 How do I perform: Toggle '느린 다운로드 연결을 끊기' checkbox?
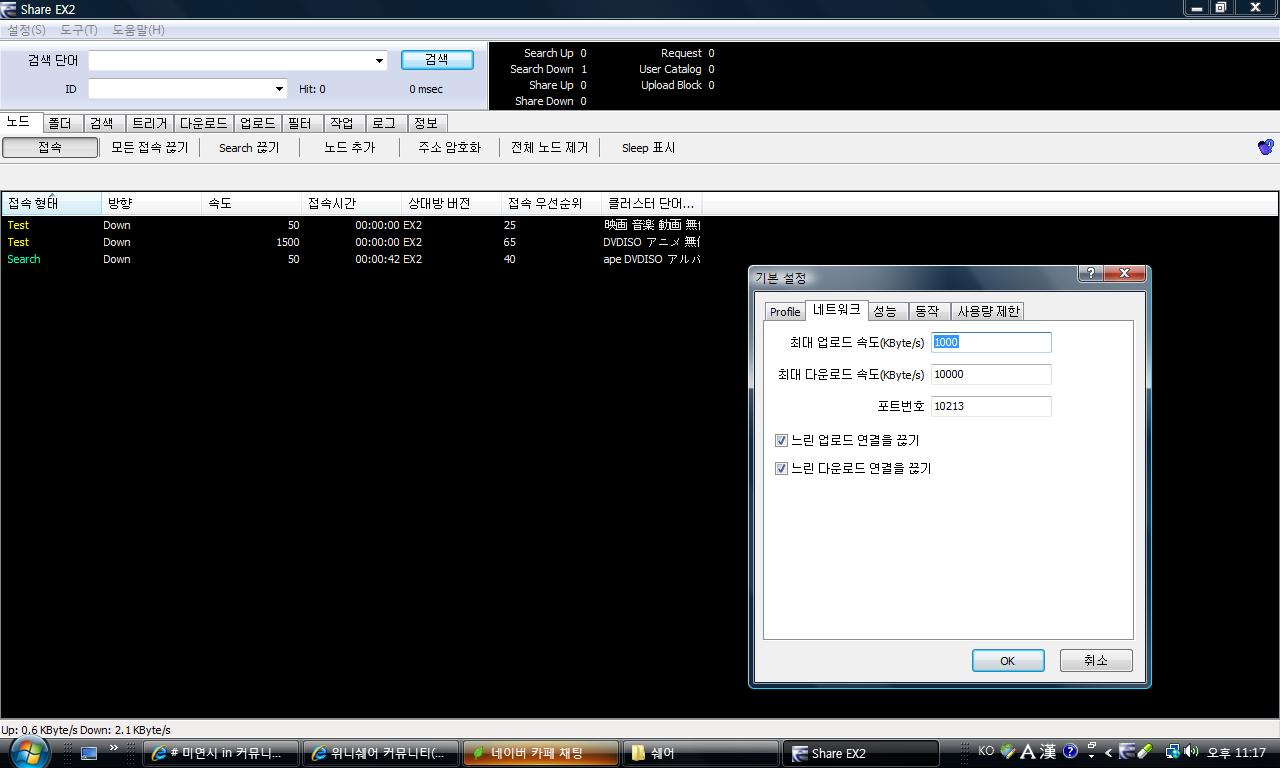pos(781,468)
